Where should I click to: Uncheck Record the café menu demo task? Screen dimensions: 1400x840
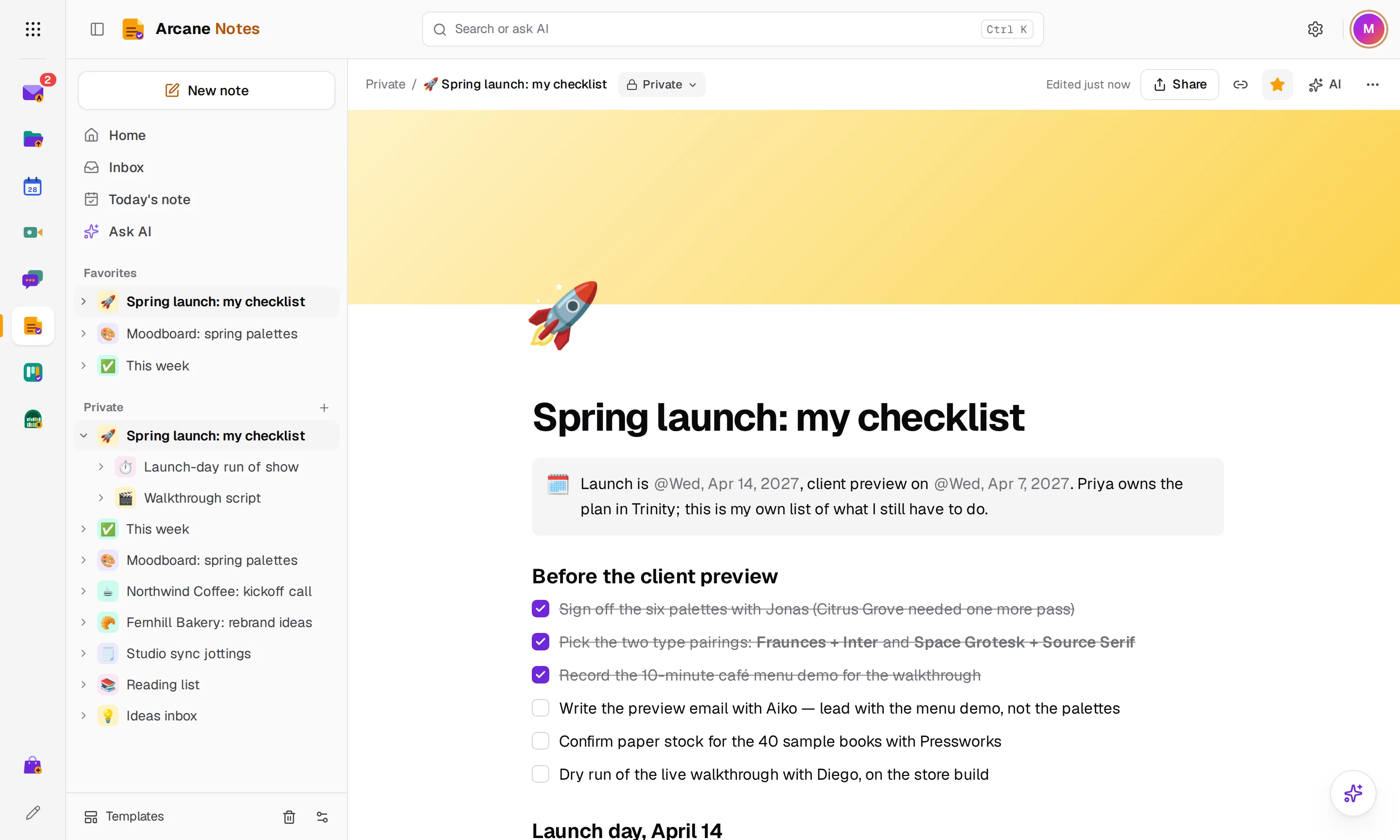541,675
